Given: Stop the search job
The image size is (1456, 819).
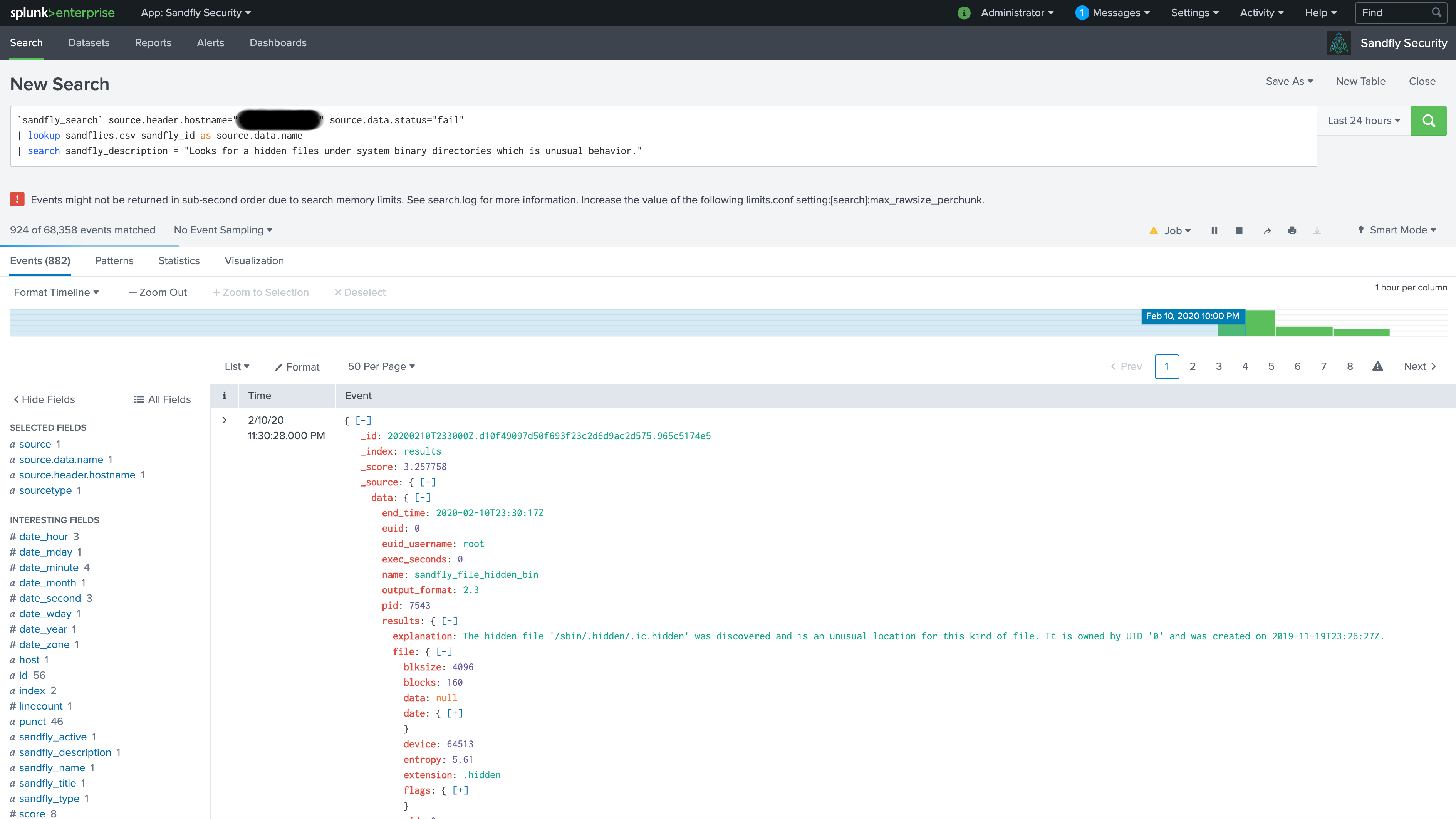Looking at the screenshot, I should pyautogui.click(x=1239, y=230).
